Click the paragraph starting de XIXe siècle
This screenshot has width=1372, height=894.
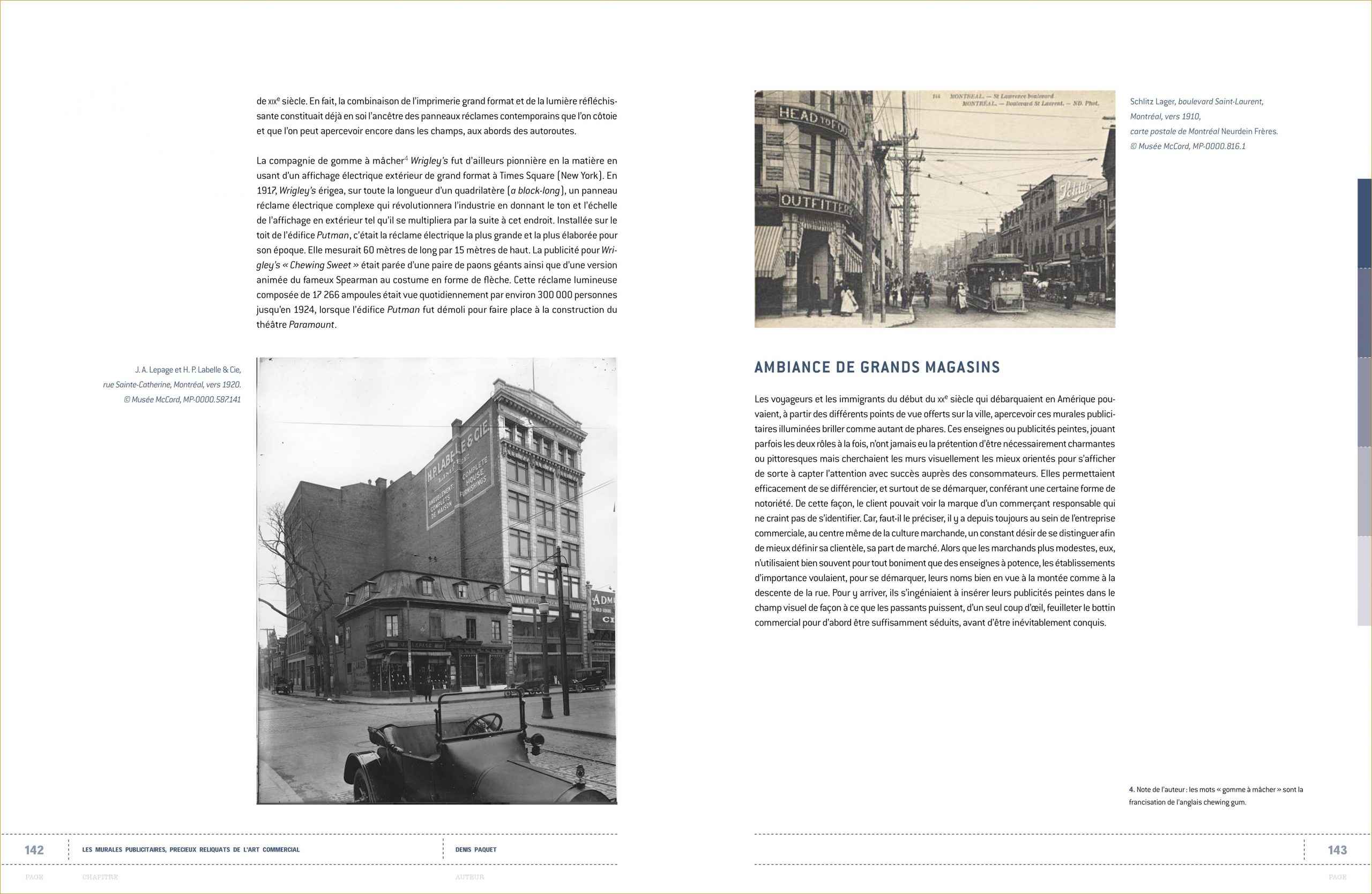[436, 116]
